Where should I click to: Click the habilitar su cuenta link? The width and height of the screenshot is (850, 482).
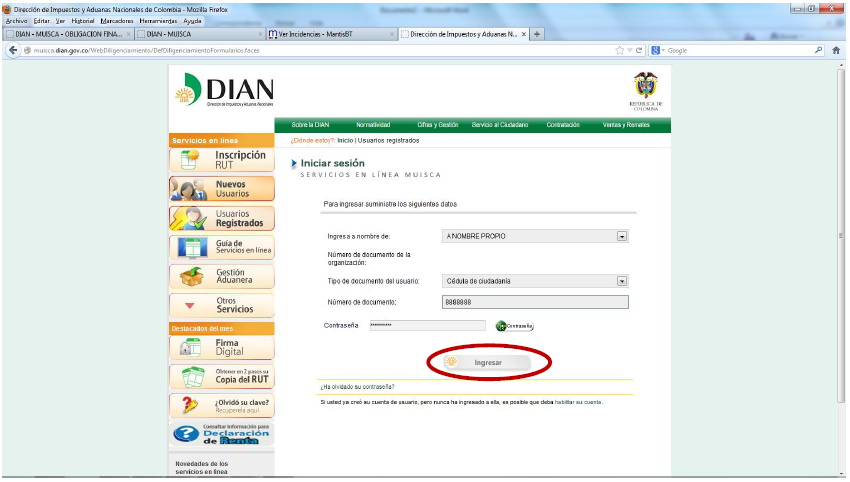pos(578,402)
